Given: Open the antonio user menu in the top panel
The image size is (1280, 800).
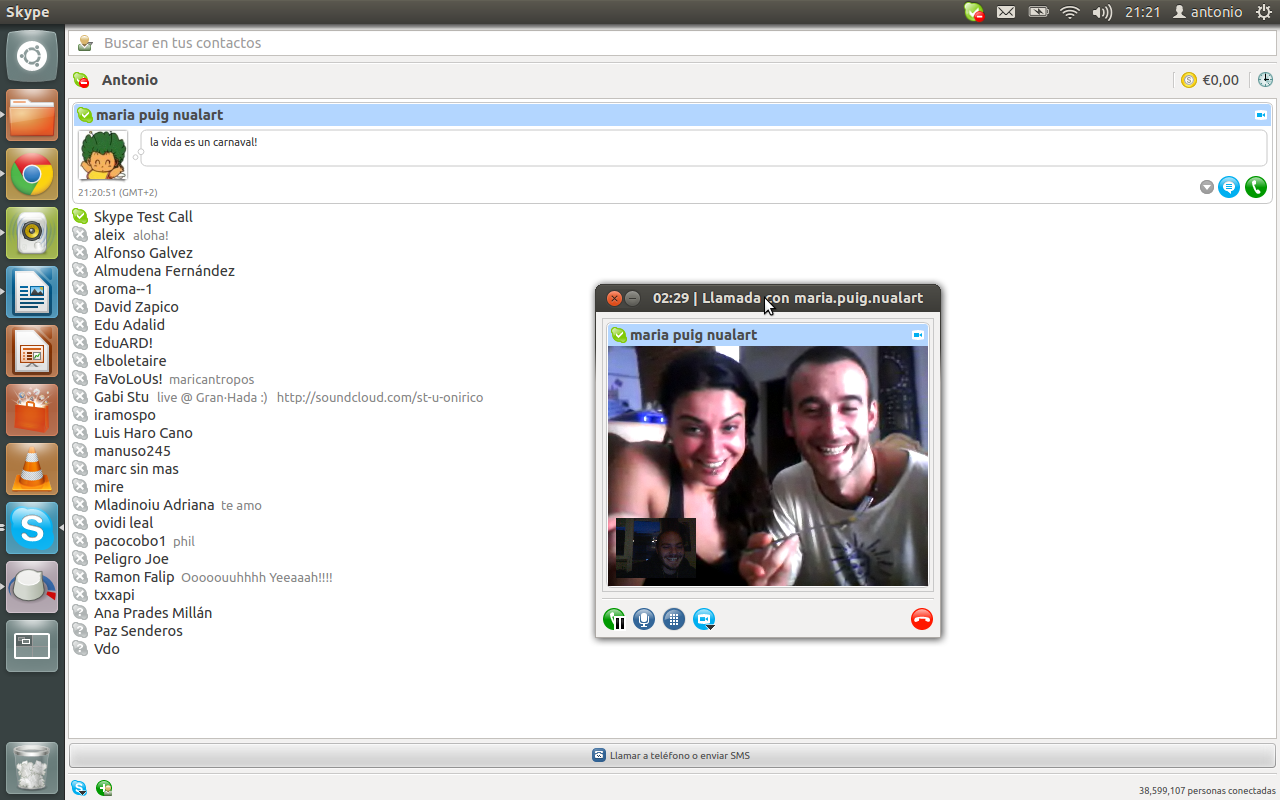Looking at the screenshot, I should [x=1207, y=12].
